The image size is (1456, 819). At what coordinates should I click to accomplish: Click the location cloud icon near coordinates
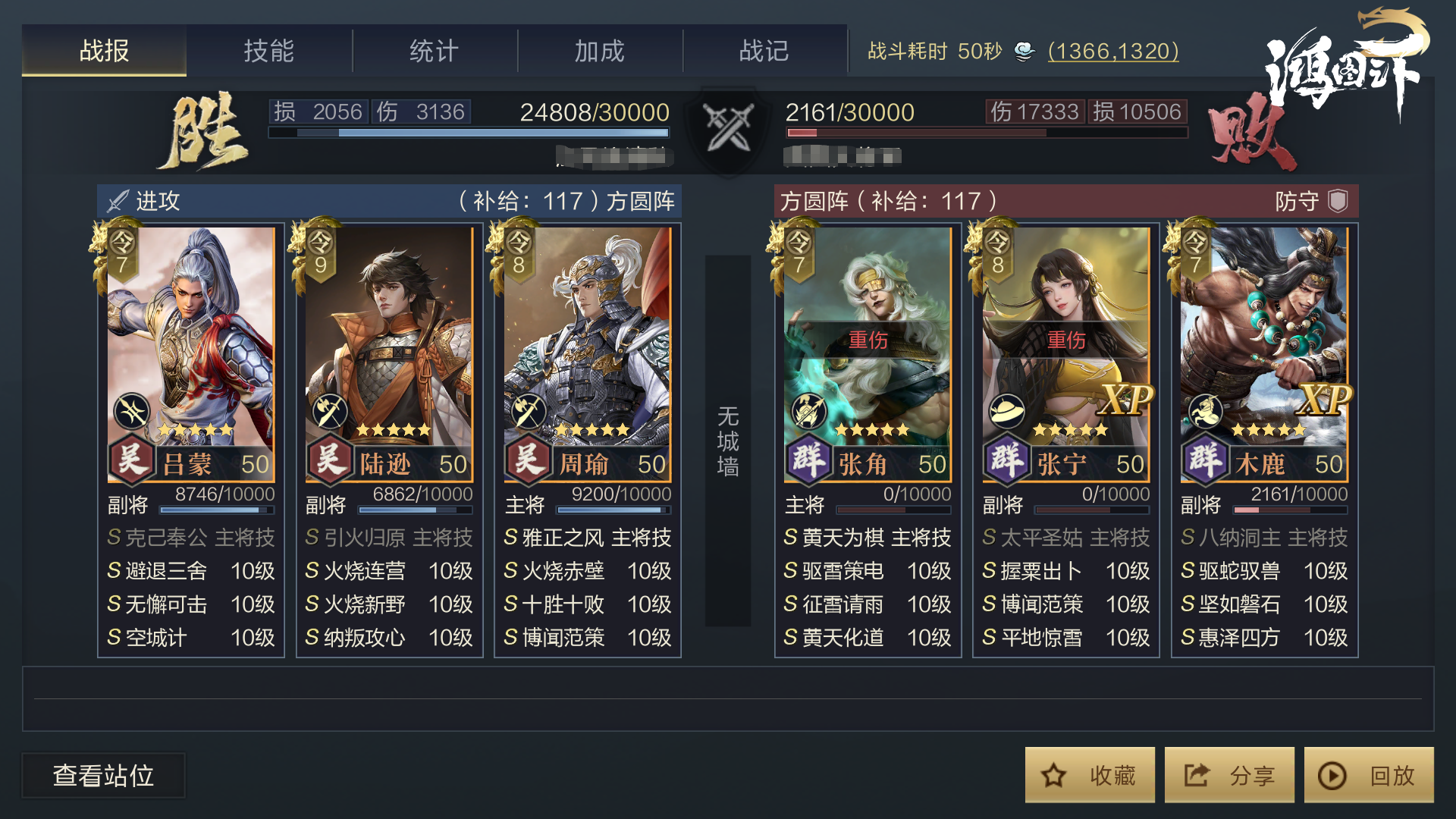click(x=1025, y=51)
